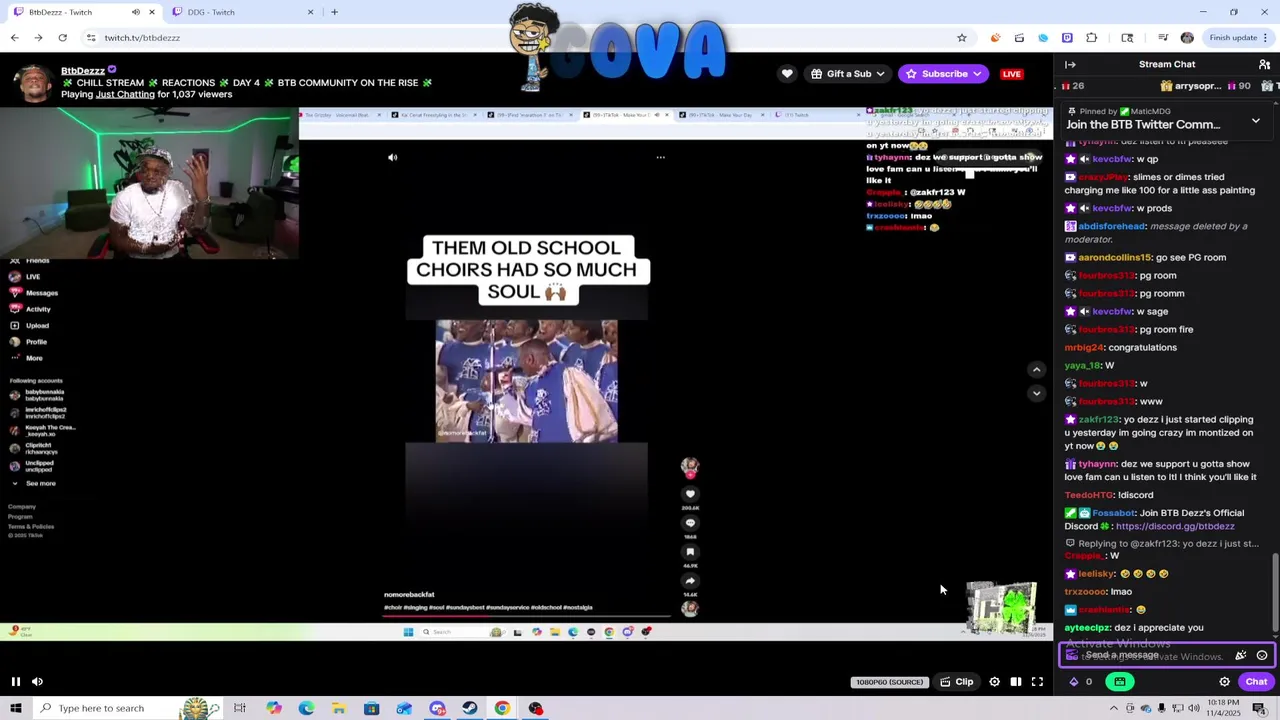Screen dimensions: 1280x720
Task: Open Windows Start menu
Action: [x=15, y=708]
